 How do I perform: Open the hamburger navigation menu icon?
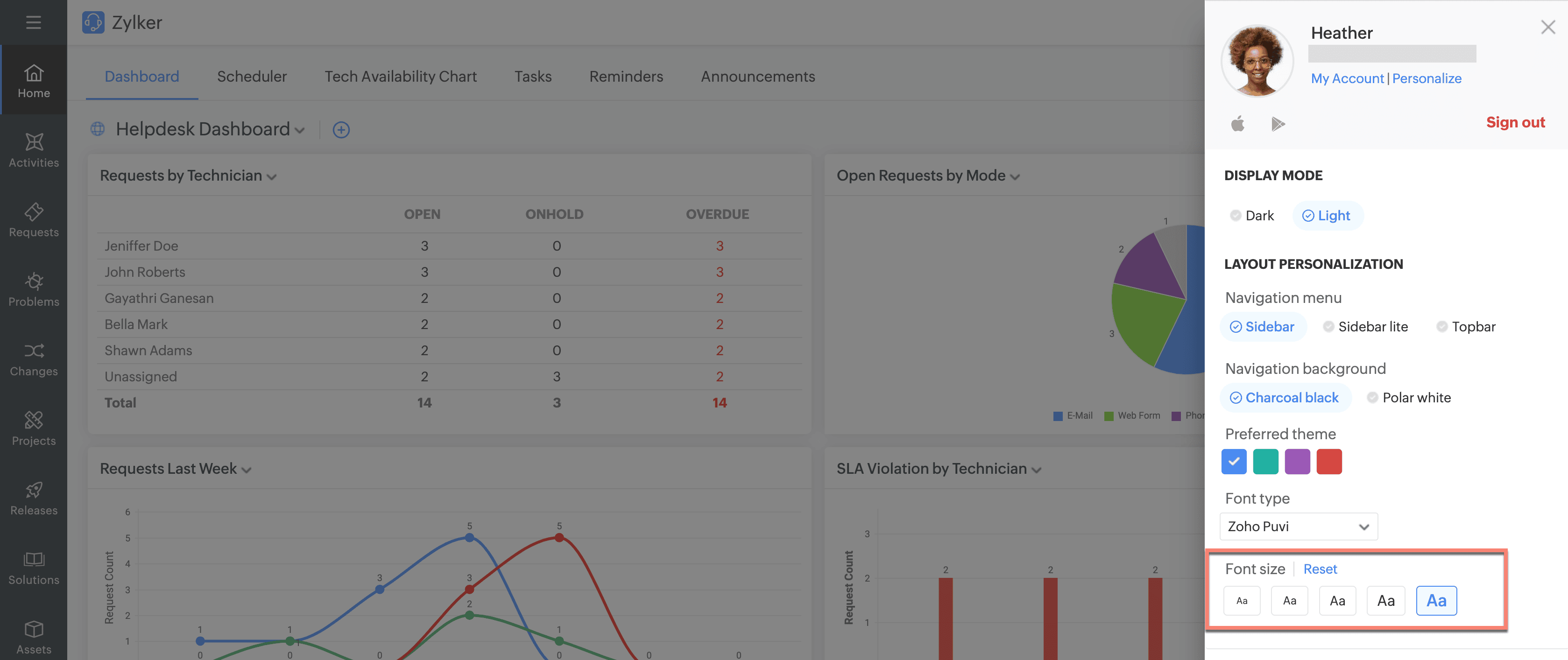coord(34,22)
